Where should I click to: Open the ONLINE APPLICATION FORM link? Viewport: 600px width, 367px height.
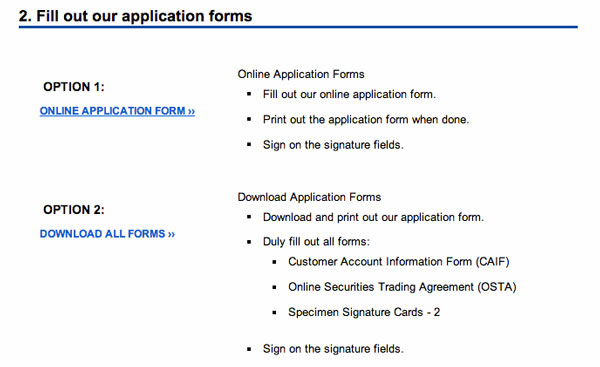point(117,111)
